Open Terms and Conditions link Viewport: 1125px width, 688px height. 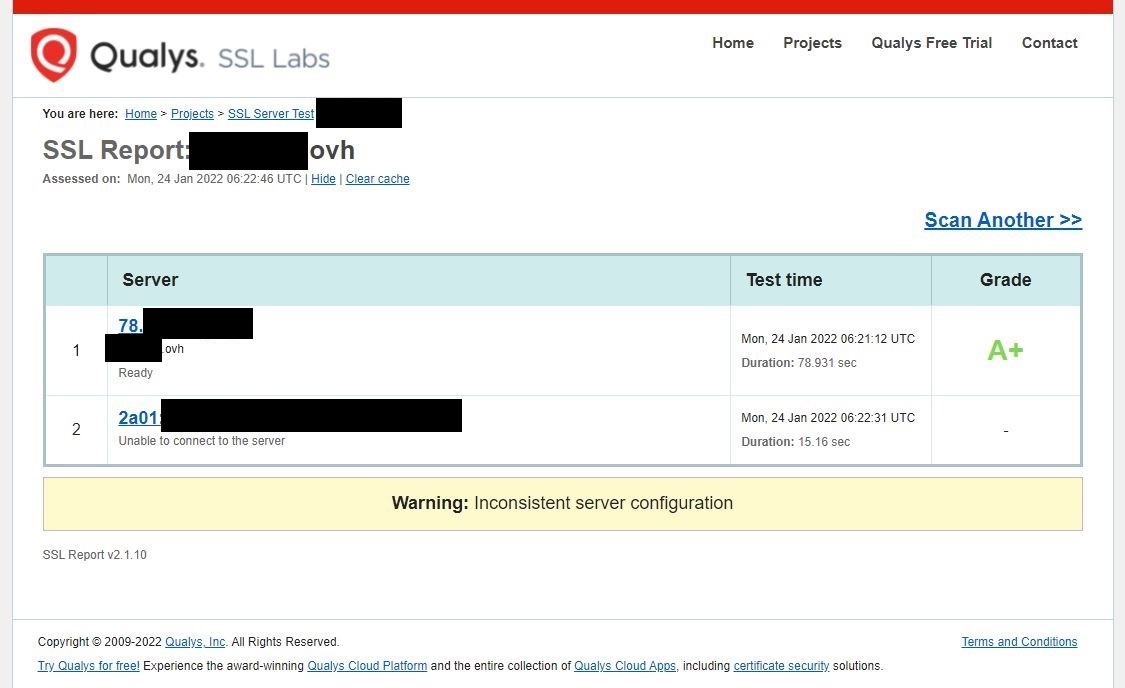(x=1019, y=641)
